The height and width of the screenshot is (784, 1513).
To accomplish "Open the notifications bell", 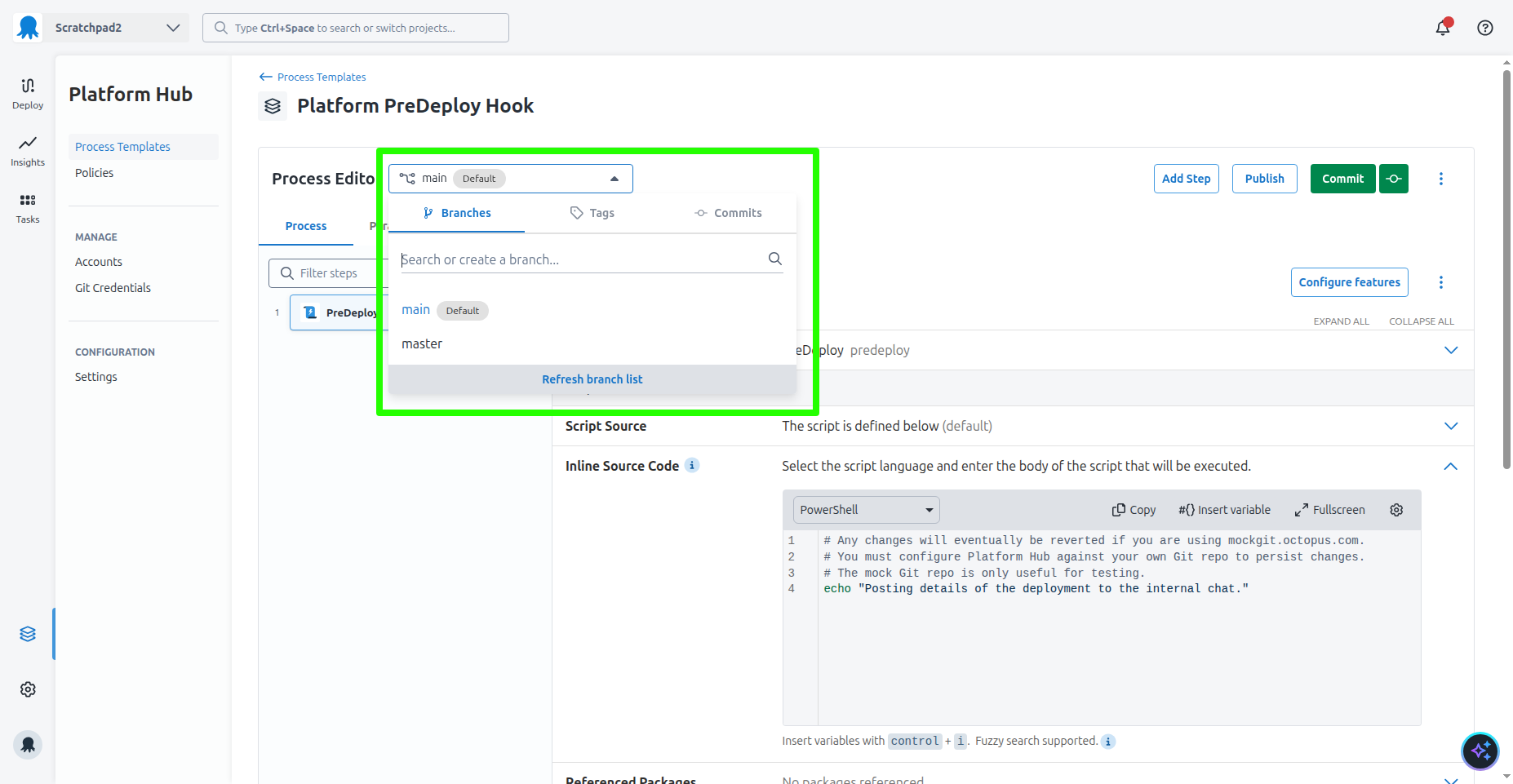I will (x=1443, y=28).
